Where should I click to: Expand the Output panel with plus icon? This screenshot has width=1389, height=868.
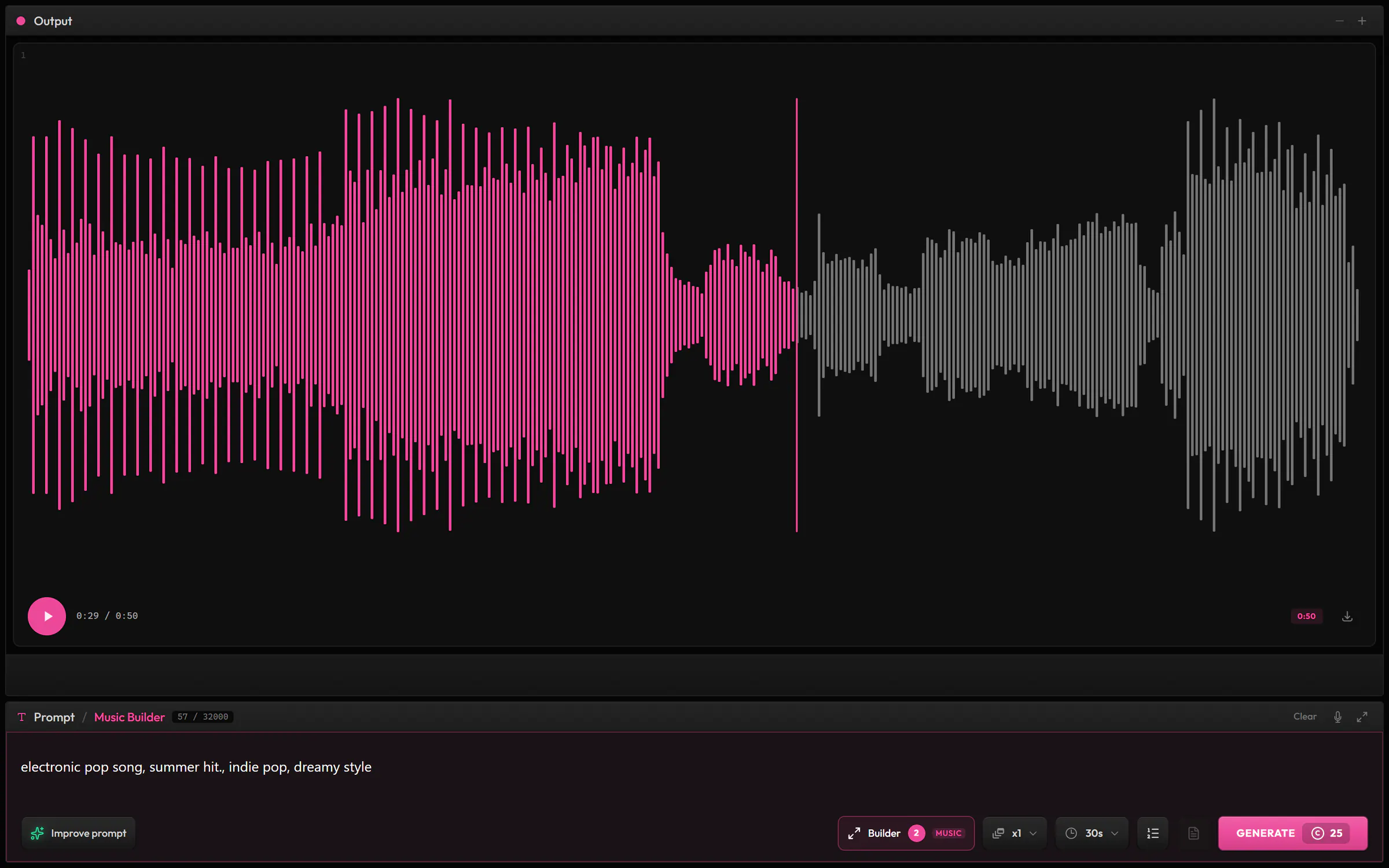pos(1362,21)
